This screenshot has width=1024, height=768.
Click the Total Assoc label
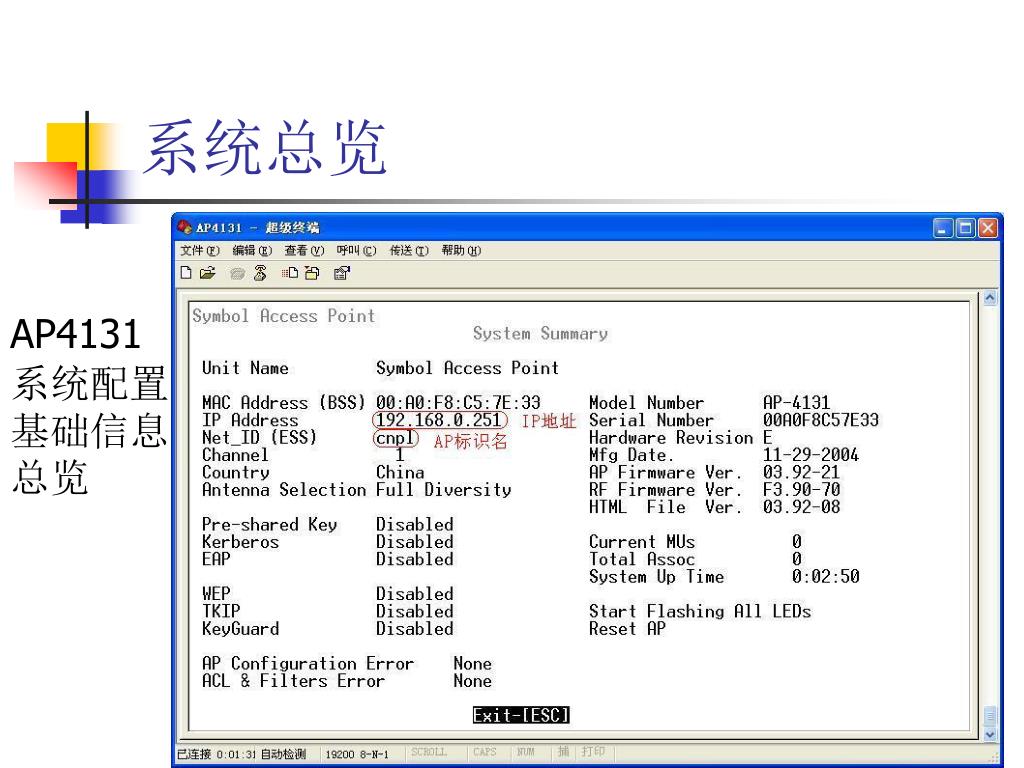642,559
